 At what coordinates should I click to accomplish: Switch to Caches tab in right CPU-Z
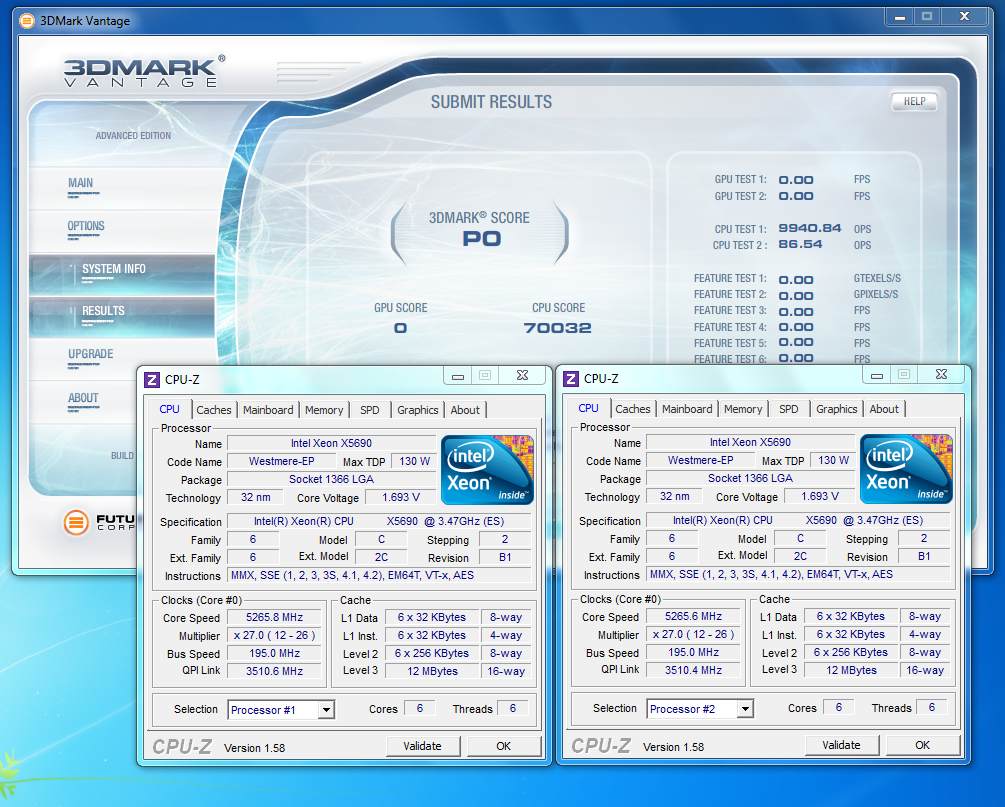(x=633, y=409)
